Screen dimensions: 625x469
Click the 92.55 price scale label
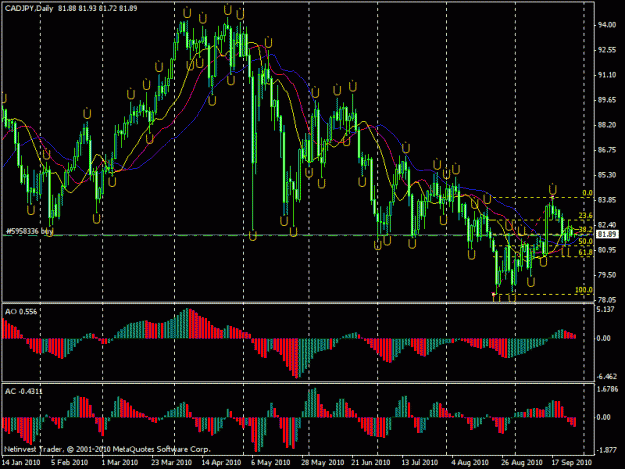pos(607,50)
